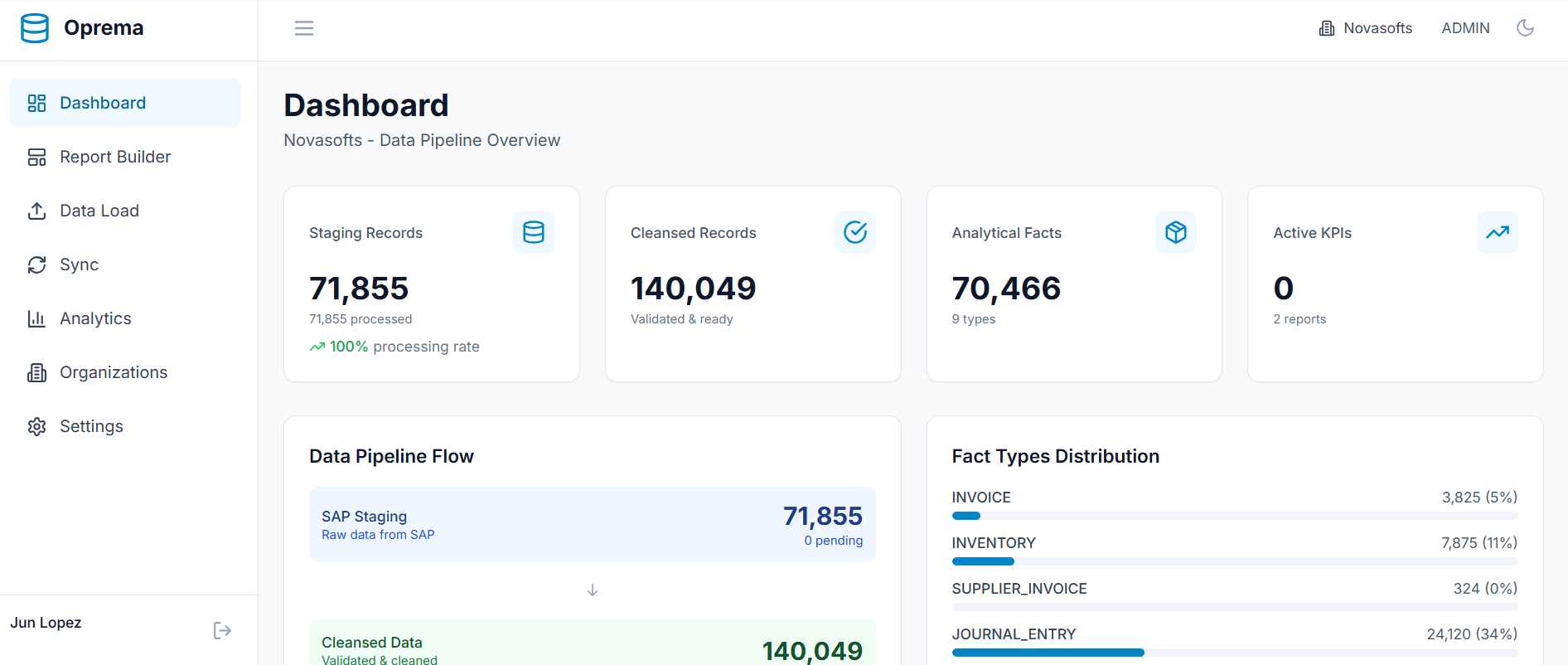
Task: Click the Data Load upload icon
Action: coord(36,211)
